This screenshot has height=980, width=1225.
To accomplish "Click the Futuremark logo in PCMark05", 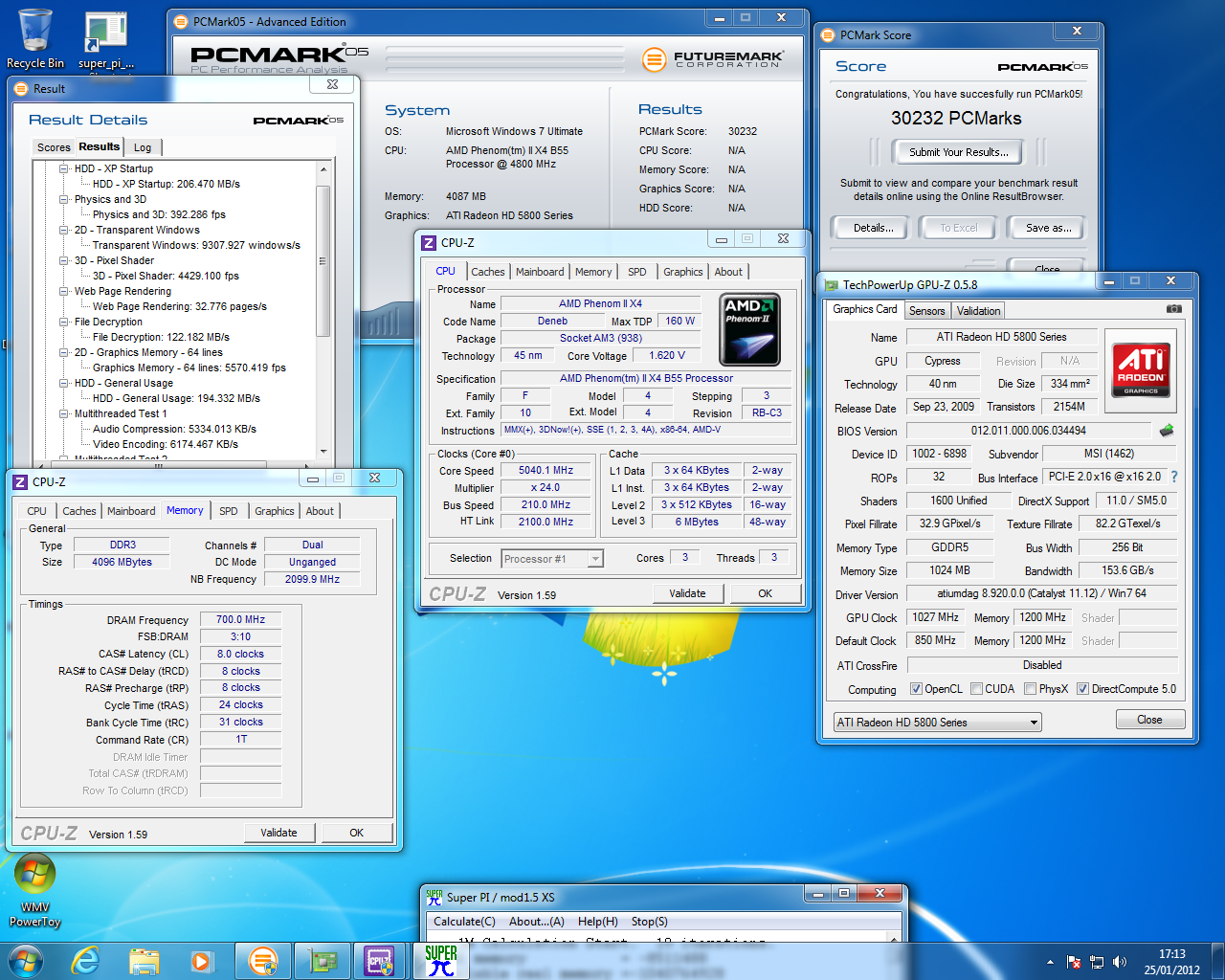I will pyautogui.click(x=713, y=59).
